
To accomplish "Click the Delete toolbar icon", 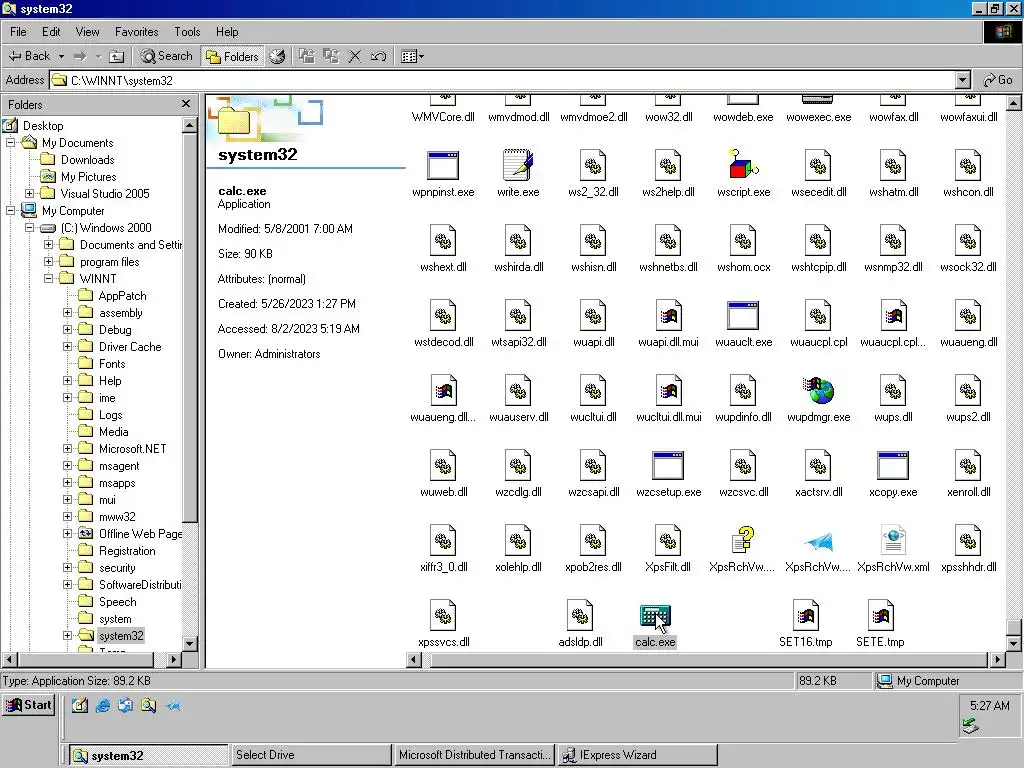I will 355,56.
